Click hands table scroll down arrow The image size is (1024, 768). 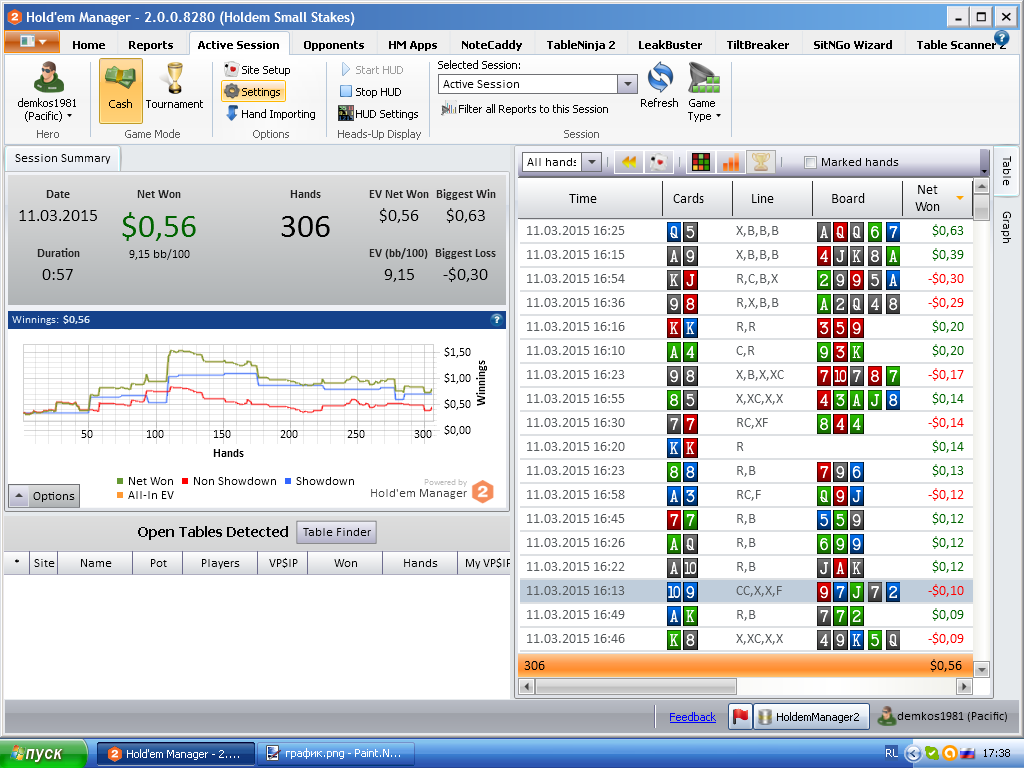point(982,669)
